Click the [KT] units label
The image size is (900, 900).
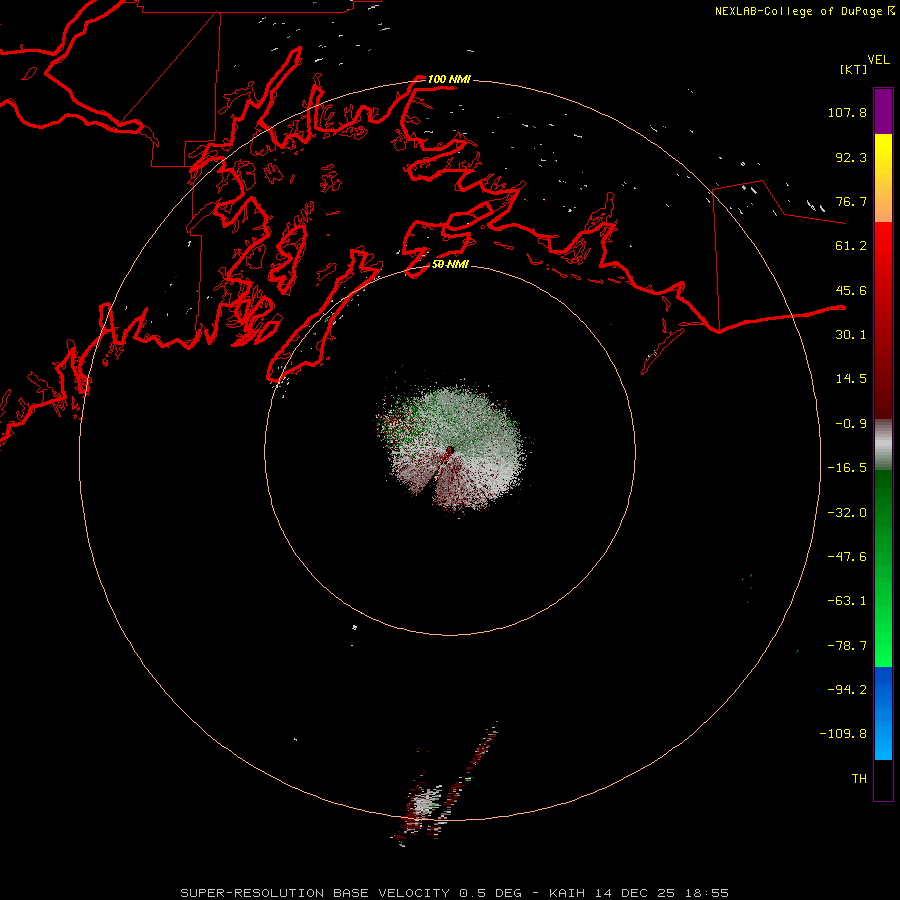click(x=853, y=69)
